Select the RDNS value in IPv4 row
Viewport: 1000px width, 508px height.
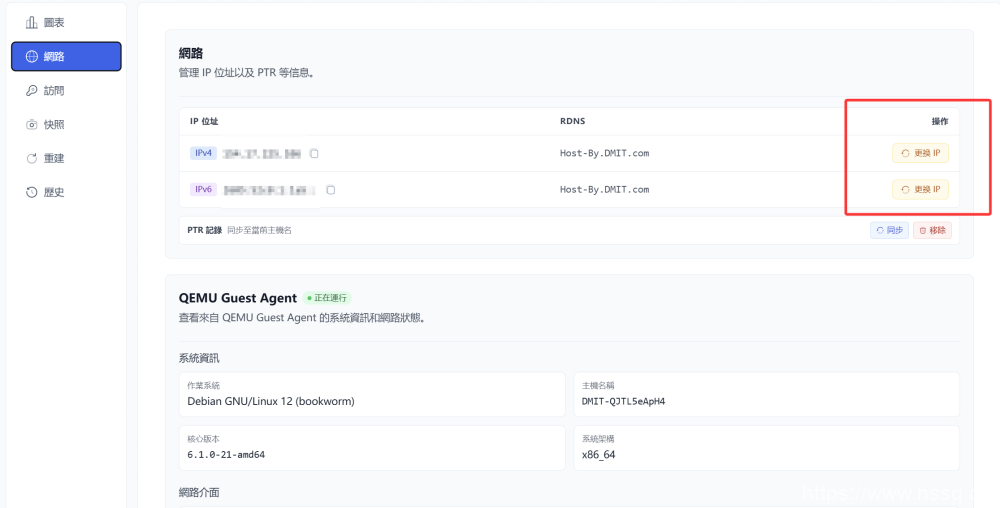(604, 154)
